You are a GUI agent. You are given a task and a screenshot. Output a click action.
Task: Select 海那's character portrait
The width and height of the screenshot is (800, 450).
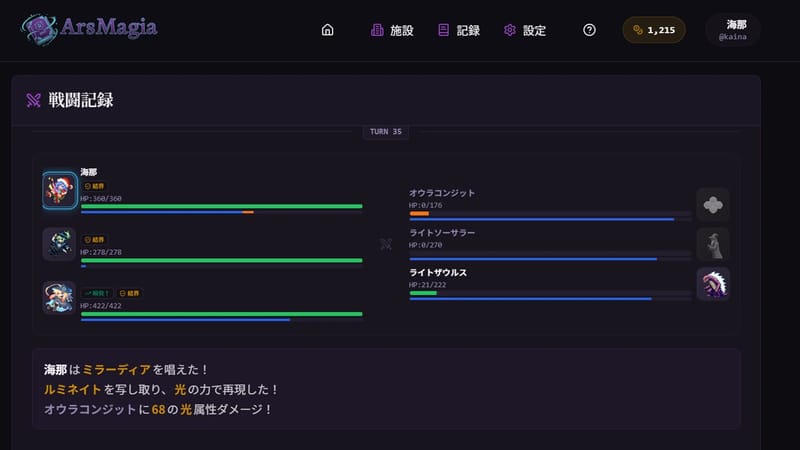coord(60,190)
